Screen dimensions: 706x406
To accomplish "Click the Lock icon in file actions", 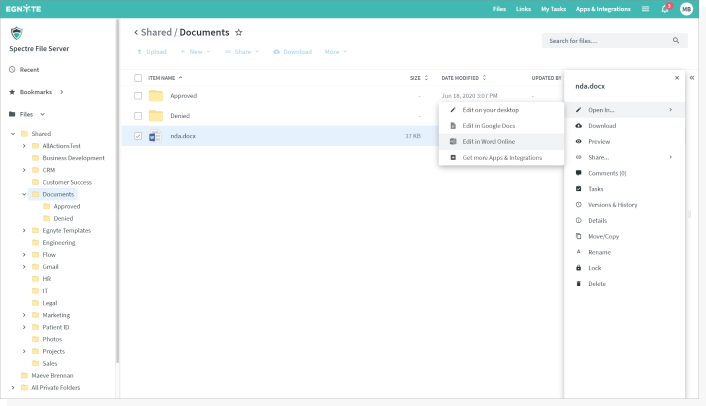I will pyautogui.click(x=579, y=268).
